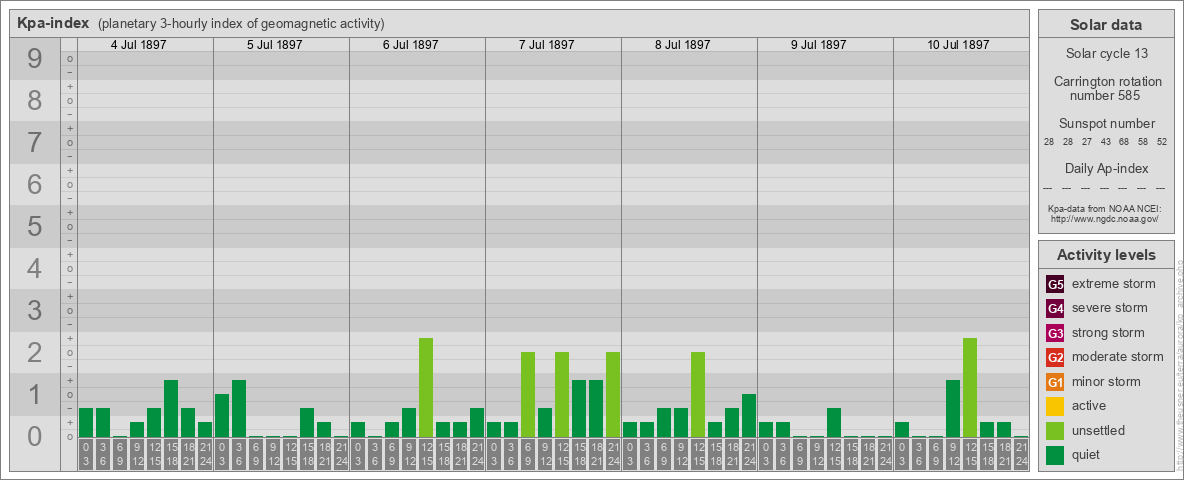Click the Daily Ap-index label
The image size is (1184, 480).
point(1106,168)
